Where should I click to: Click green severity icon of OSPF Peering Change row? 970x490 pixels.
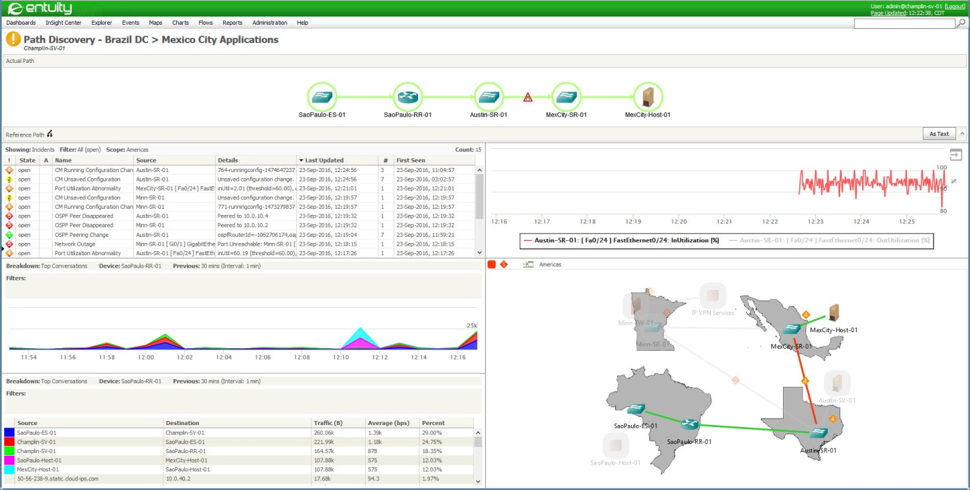tap(9, 235)
